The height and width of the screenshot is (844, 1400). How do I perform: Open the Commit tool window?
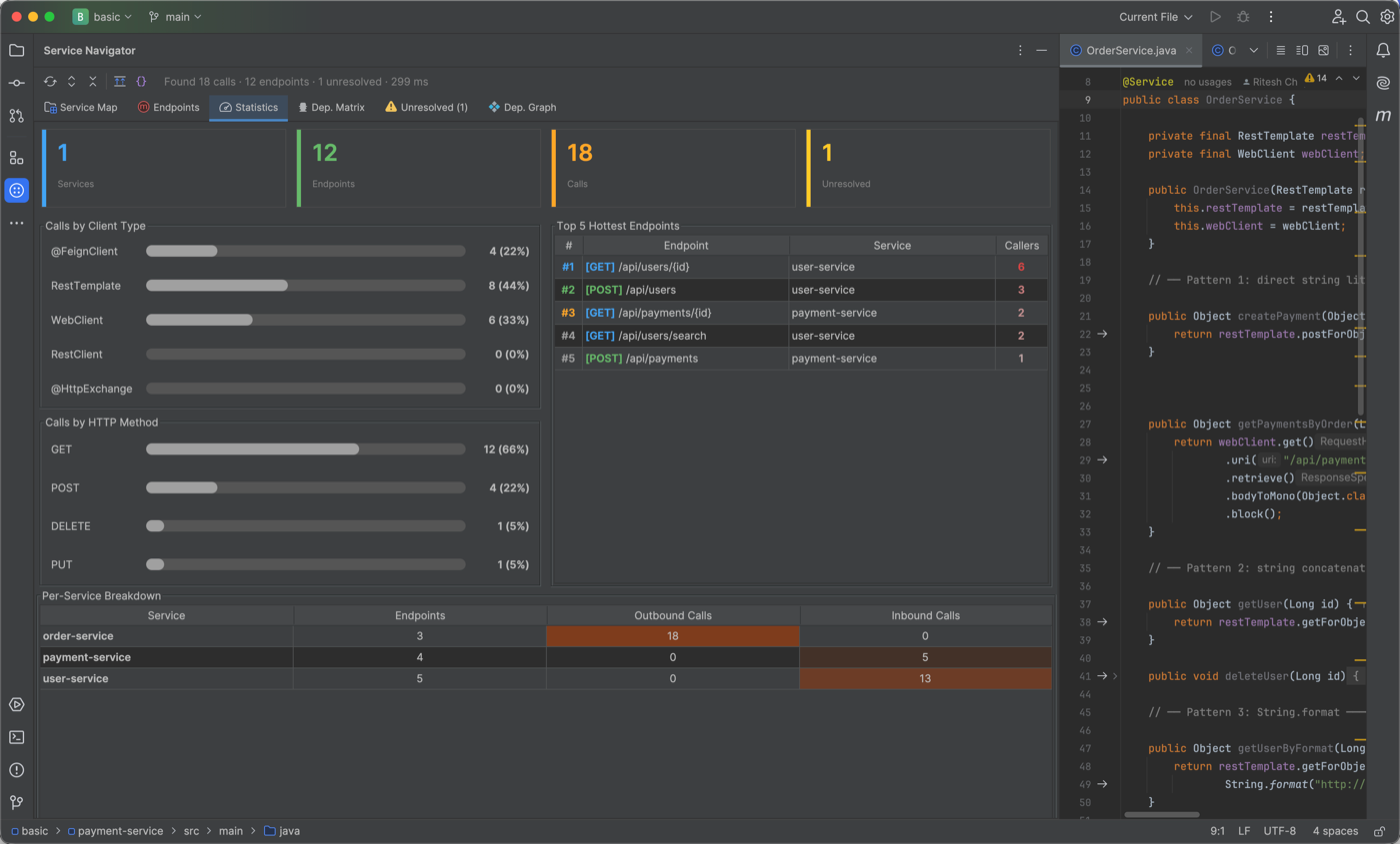click(x=17, y=83)
